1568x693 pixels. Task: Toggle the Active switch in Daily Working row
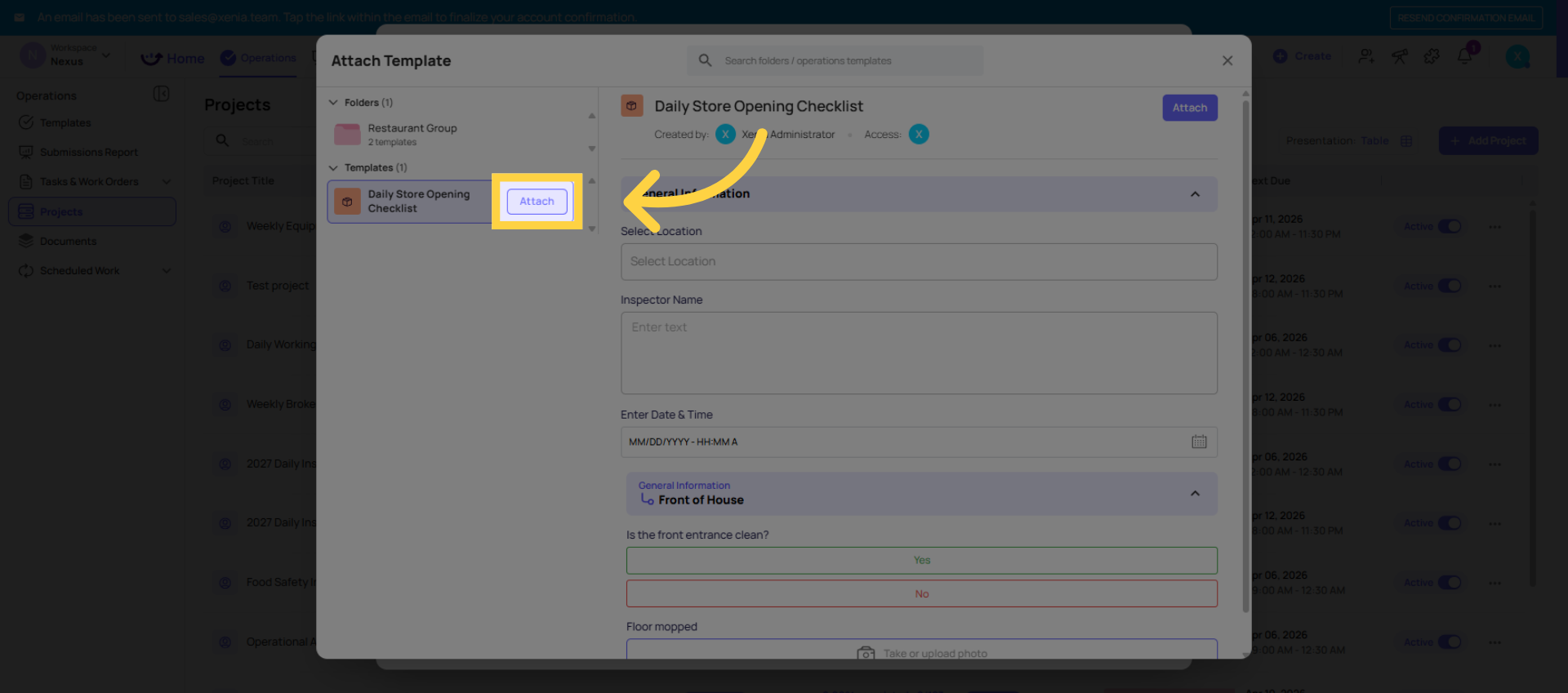[x=1450, y=345]
